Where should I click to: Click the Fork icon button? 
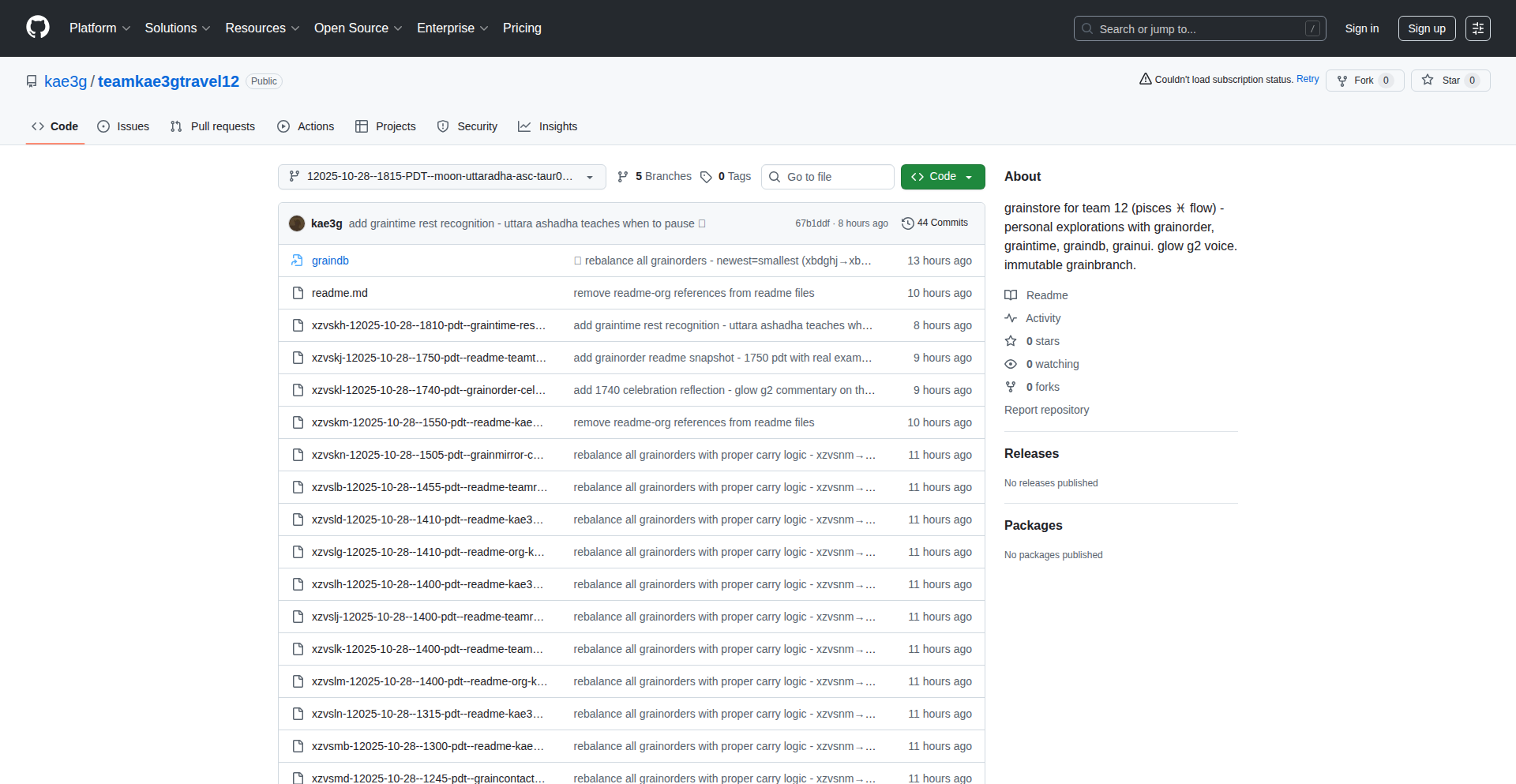1342,81
